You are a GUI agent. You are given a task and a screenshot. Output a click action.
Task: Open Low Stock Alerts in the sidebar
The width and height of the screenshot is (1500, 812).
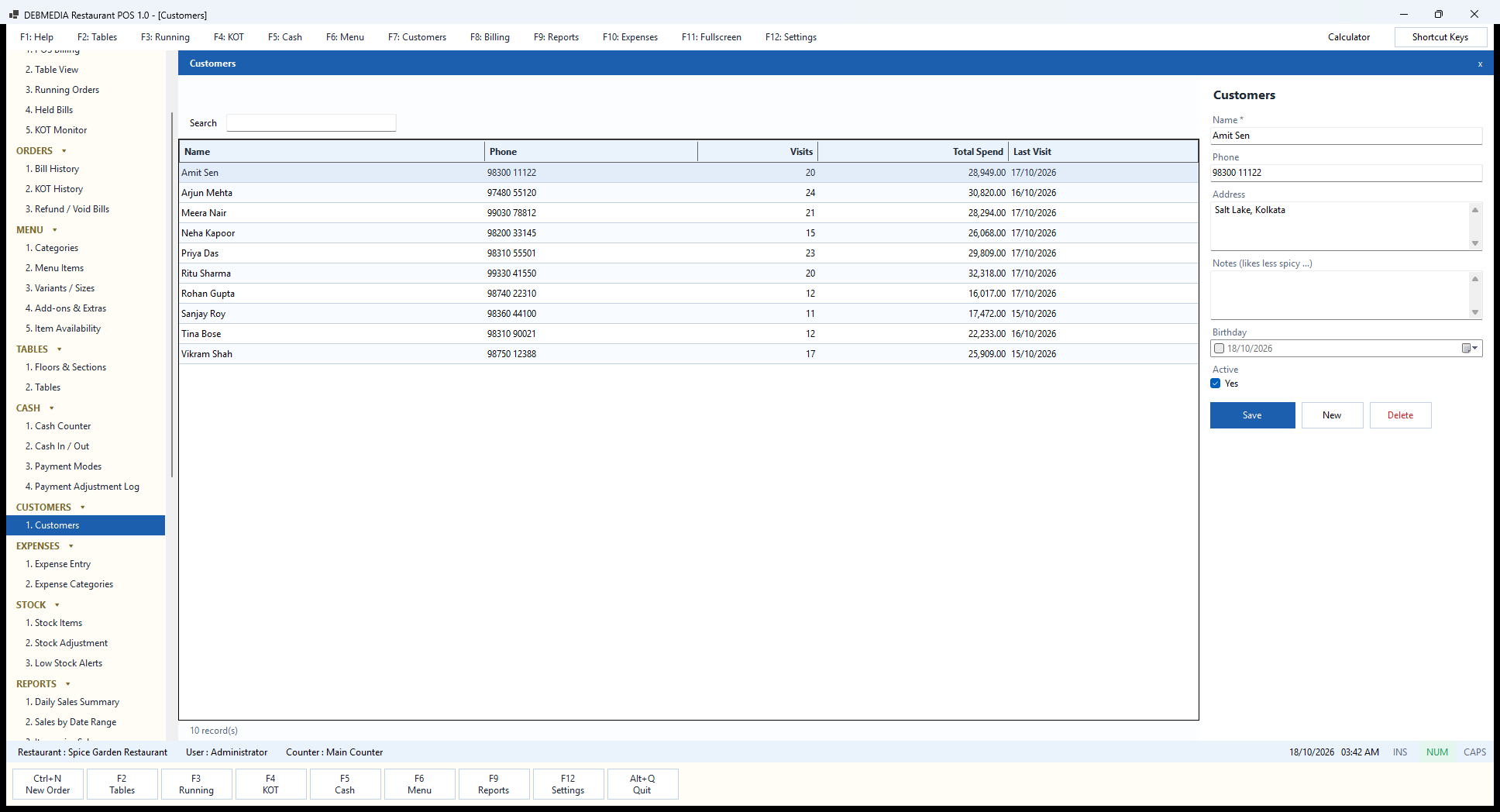click(x=64, y=663)
